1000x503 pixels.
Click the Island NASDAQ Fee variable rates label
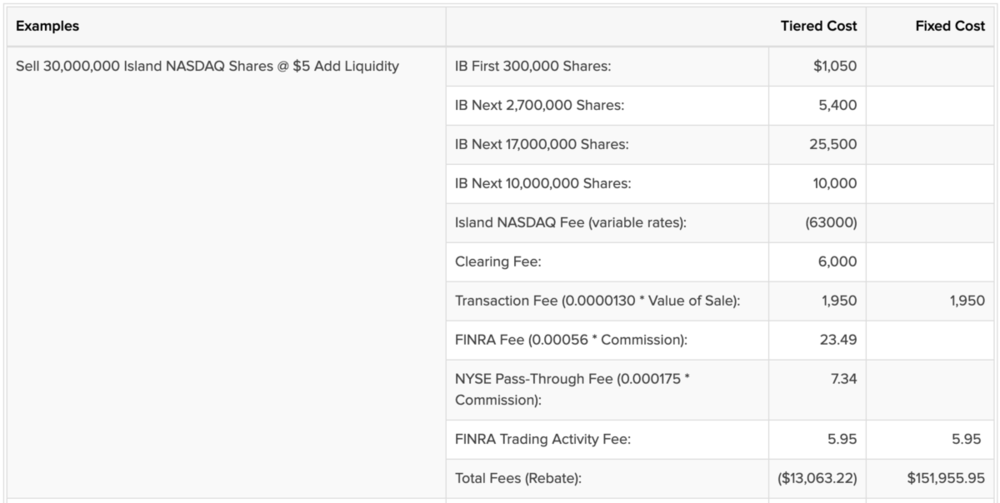pyautogui.click(x=570, y=222)
